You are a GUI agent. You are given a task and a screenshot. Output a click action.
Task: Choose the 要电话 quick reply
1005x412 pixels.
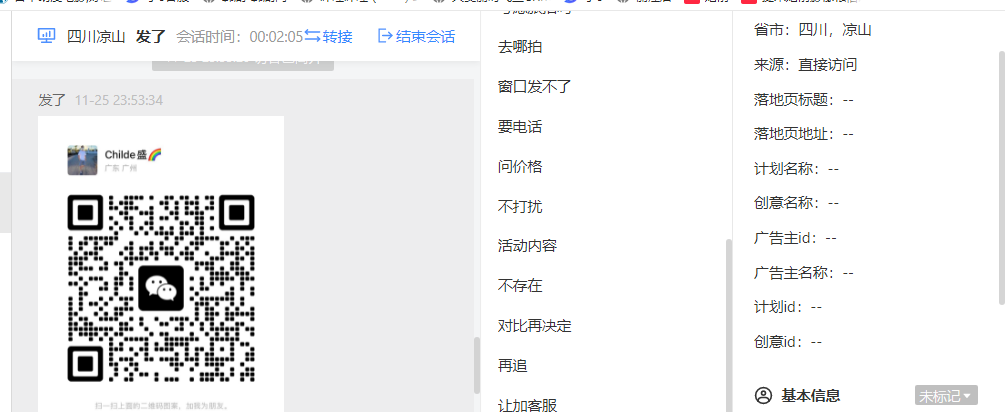(x=520, y=127)
